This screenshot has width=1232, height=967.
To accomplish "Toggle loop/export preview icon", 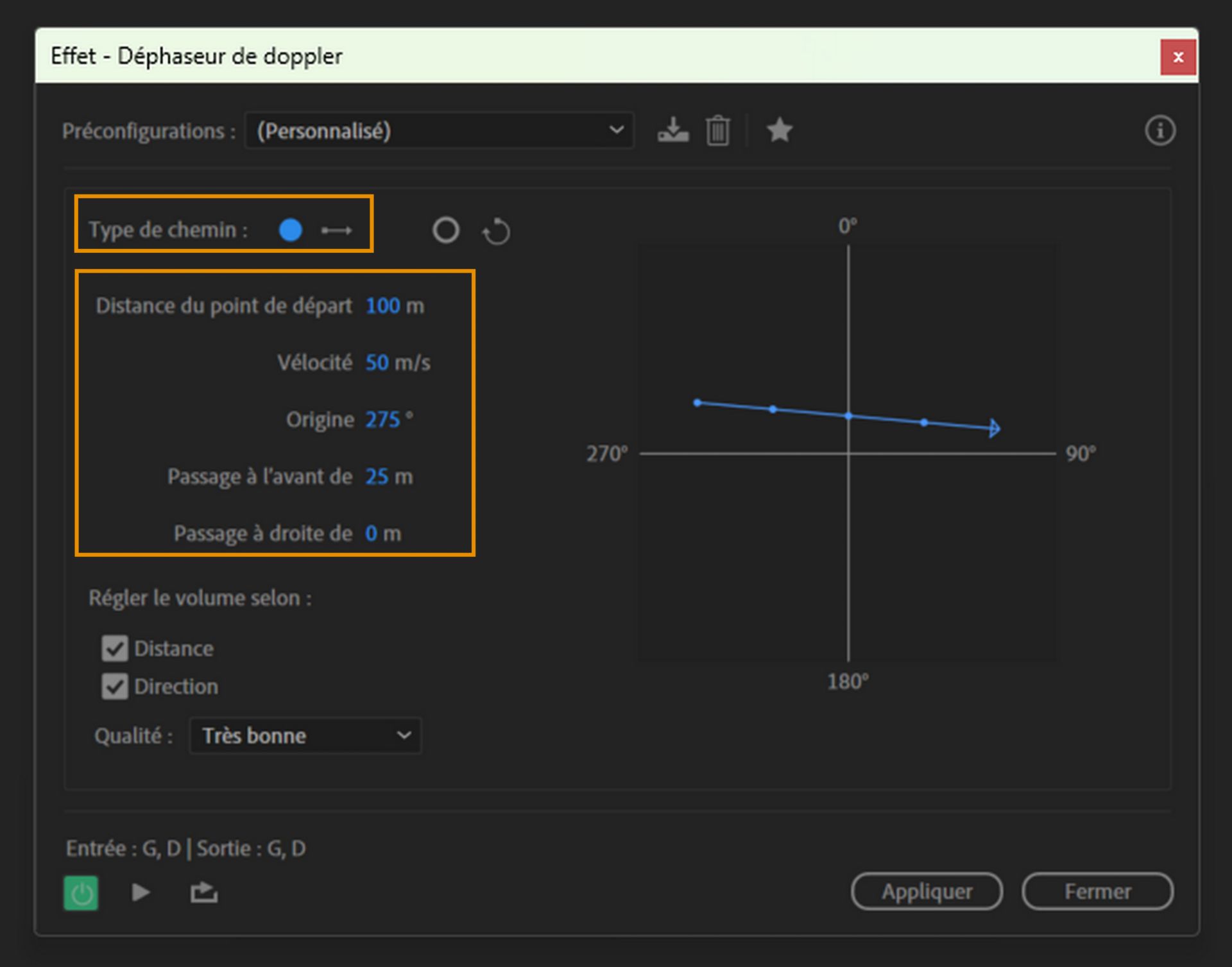I will tap(204, 893).
